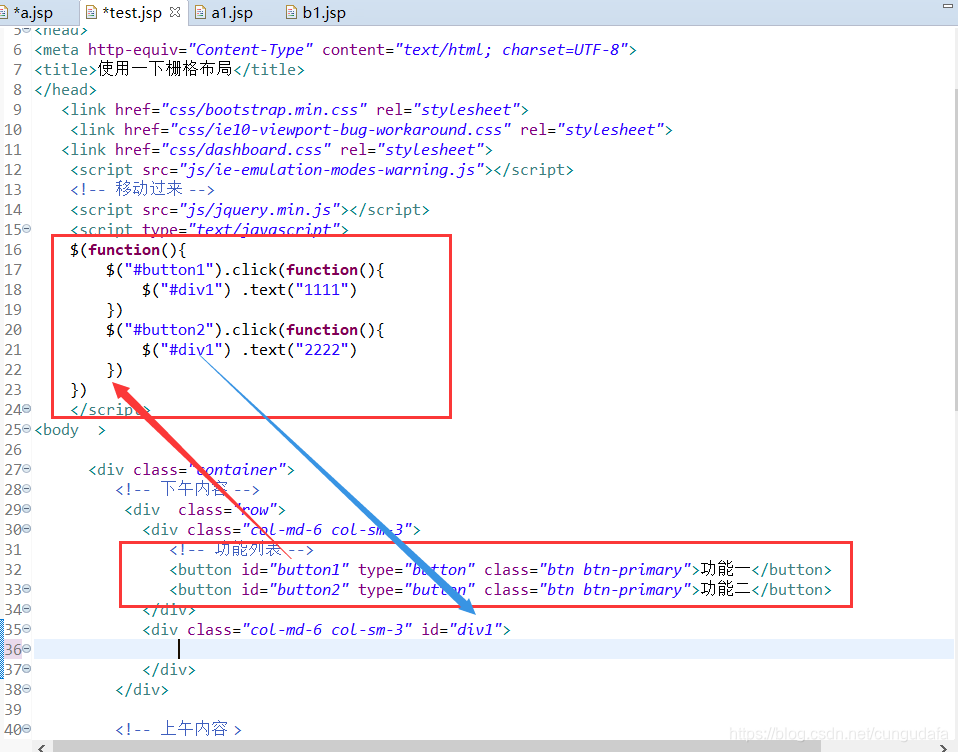958x752 pixels.
Task: Click id="button2" on line 33
Action: click(x=295, y=590)
